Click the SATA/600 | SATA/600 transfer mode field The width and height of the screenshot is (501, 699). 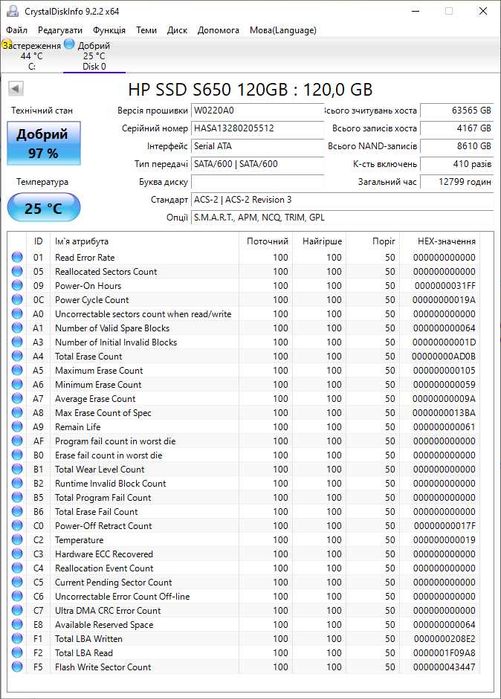[257, 164]
